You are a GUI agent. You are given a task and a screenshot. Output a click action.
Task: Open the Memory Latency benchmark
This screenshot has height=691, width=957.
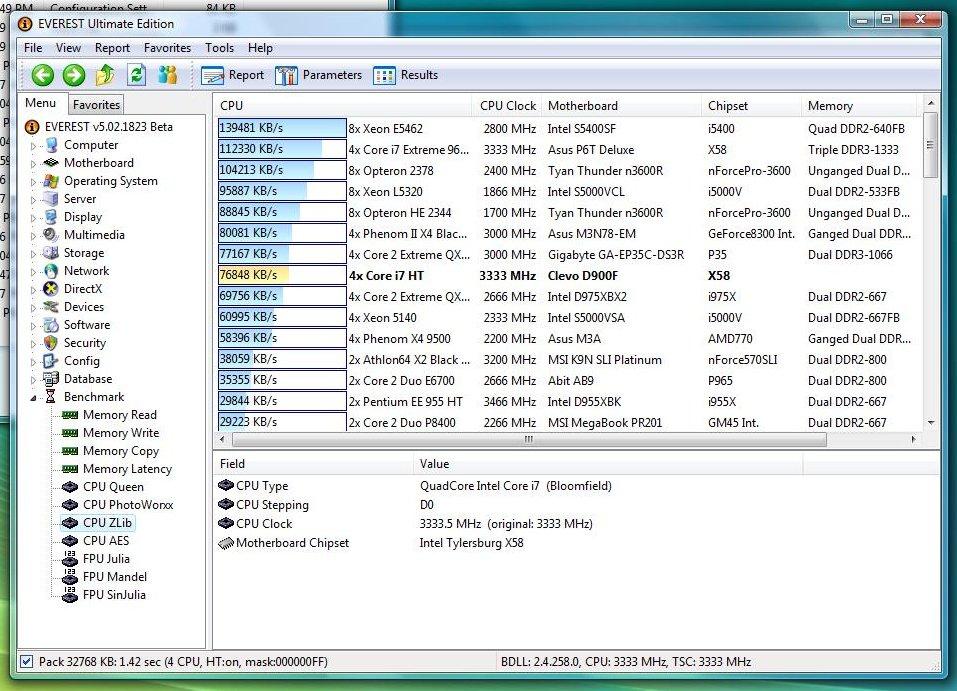(x=128, y=469)
